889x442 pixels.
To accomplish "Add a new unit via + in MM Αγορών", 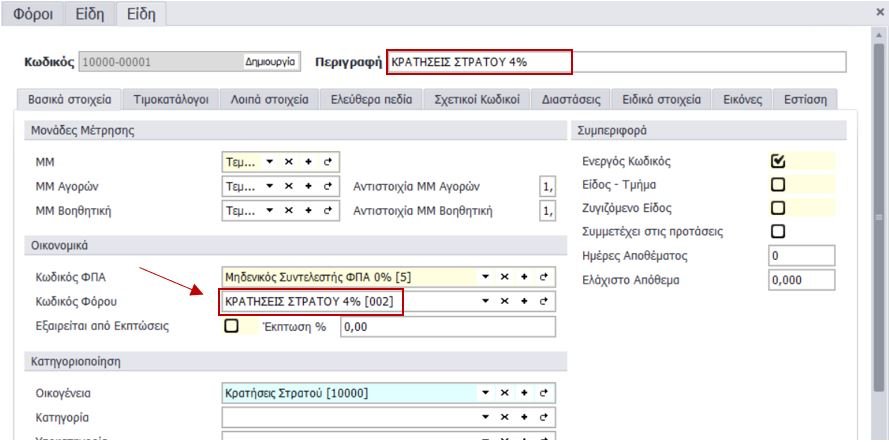I will 308,186.
